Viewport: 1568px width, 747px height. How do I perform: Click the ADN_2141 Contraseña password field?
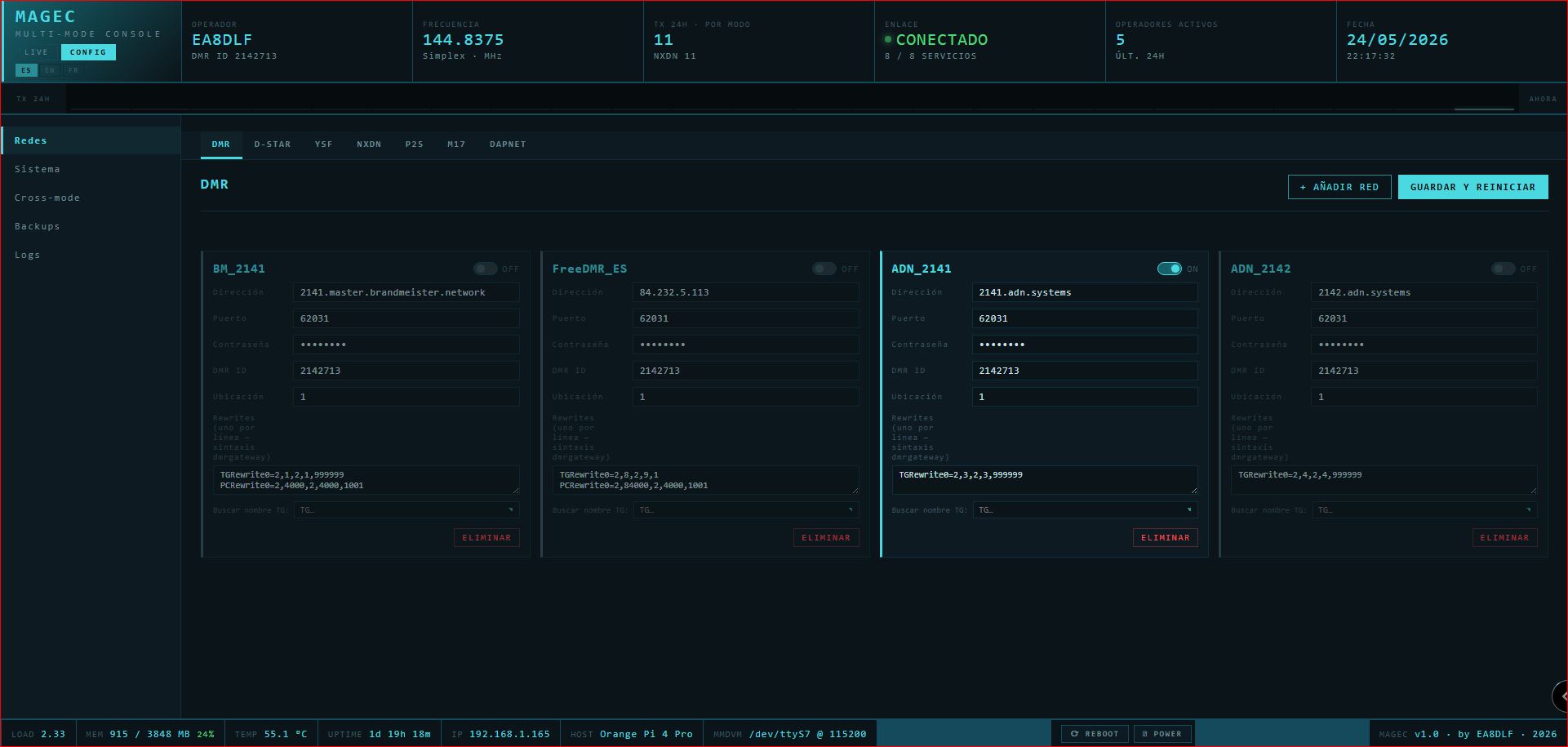1085,345
